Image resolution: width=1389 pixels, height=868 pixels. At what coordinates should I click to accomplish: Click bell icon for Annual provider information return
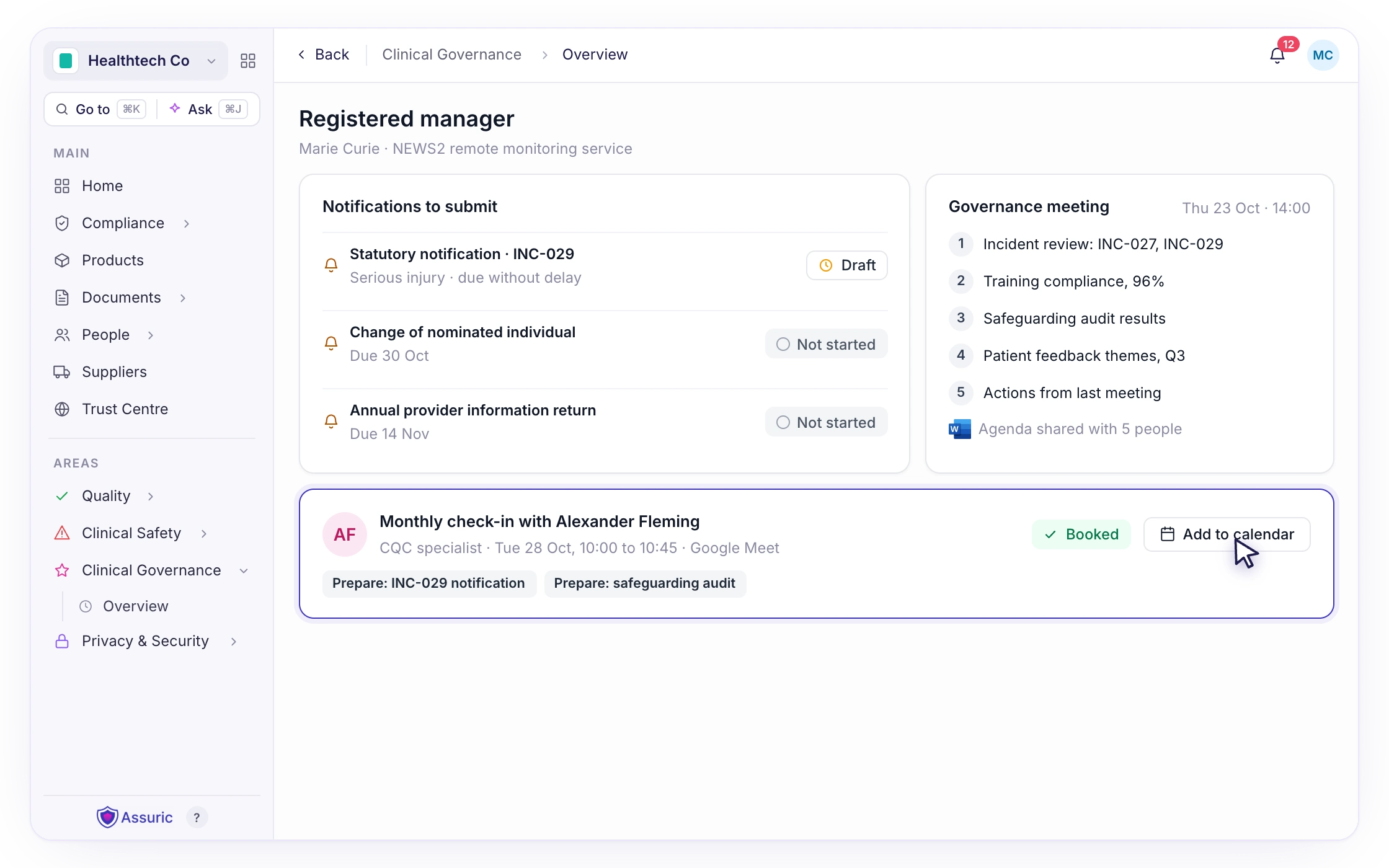click(331, 422)
